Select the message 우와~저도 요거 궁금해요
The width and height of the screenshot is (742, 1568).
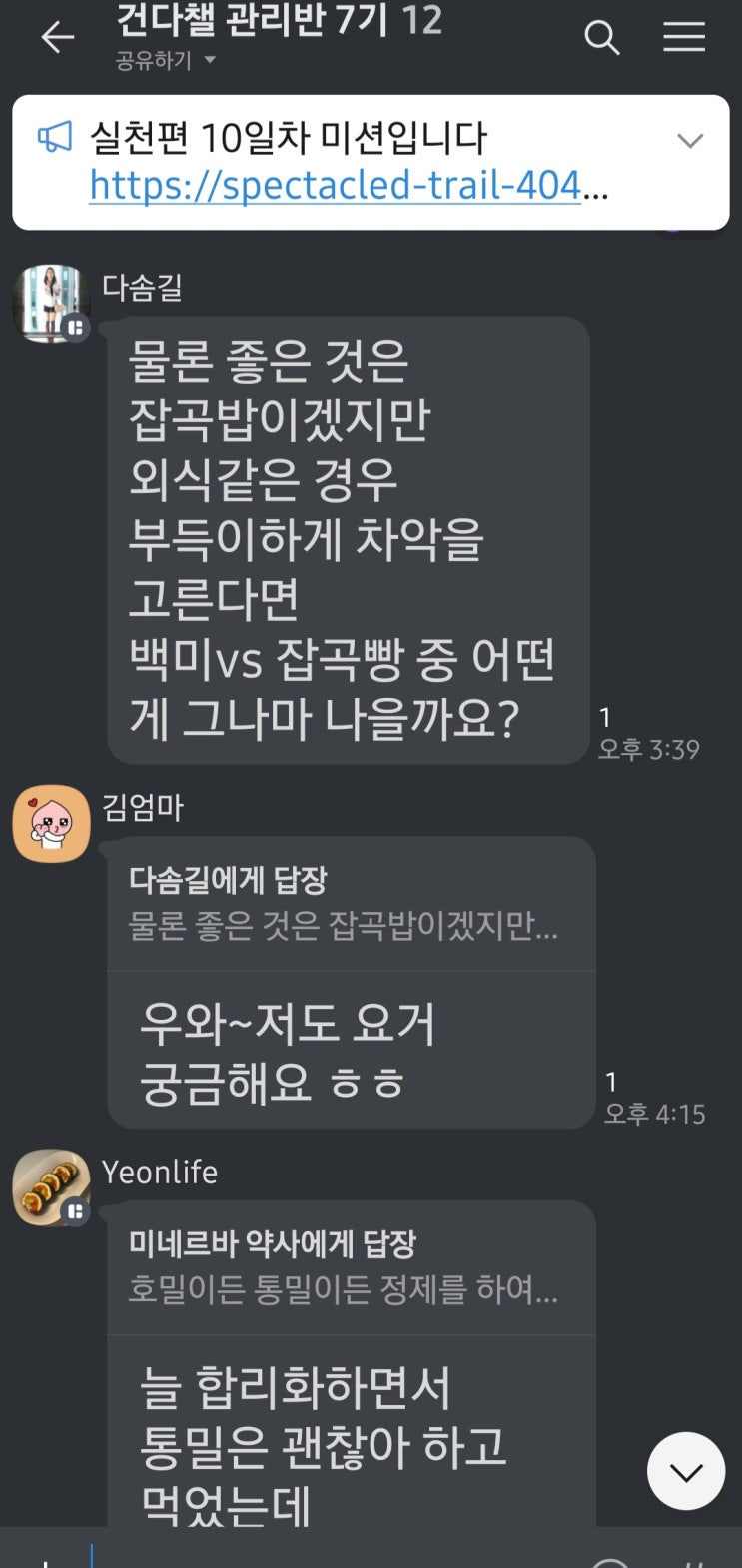click(351, 1051)
